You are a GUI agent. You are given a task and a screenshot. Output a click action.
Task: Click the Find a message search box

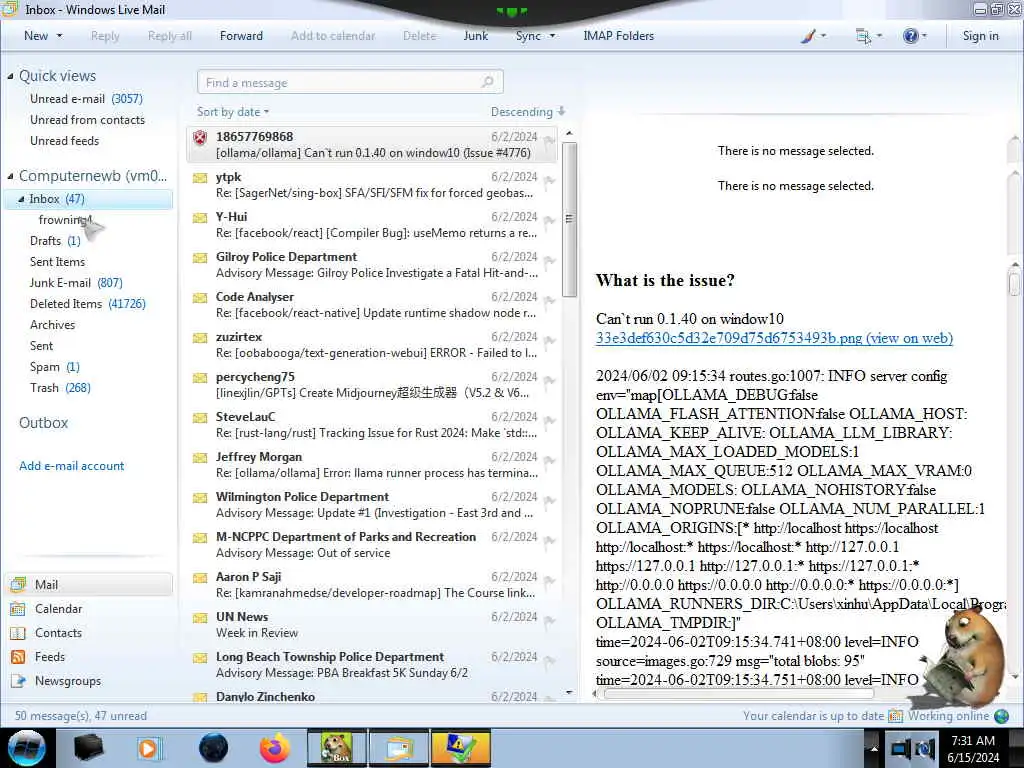350,82
